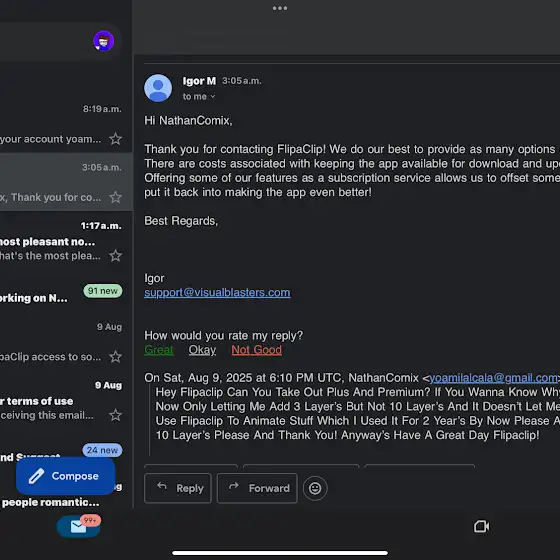Click the Reply button
This screenshot has width=560, height=560.
(178, 488)
